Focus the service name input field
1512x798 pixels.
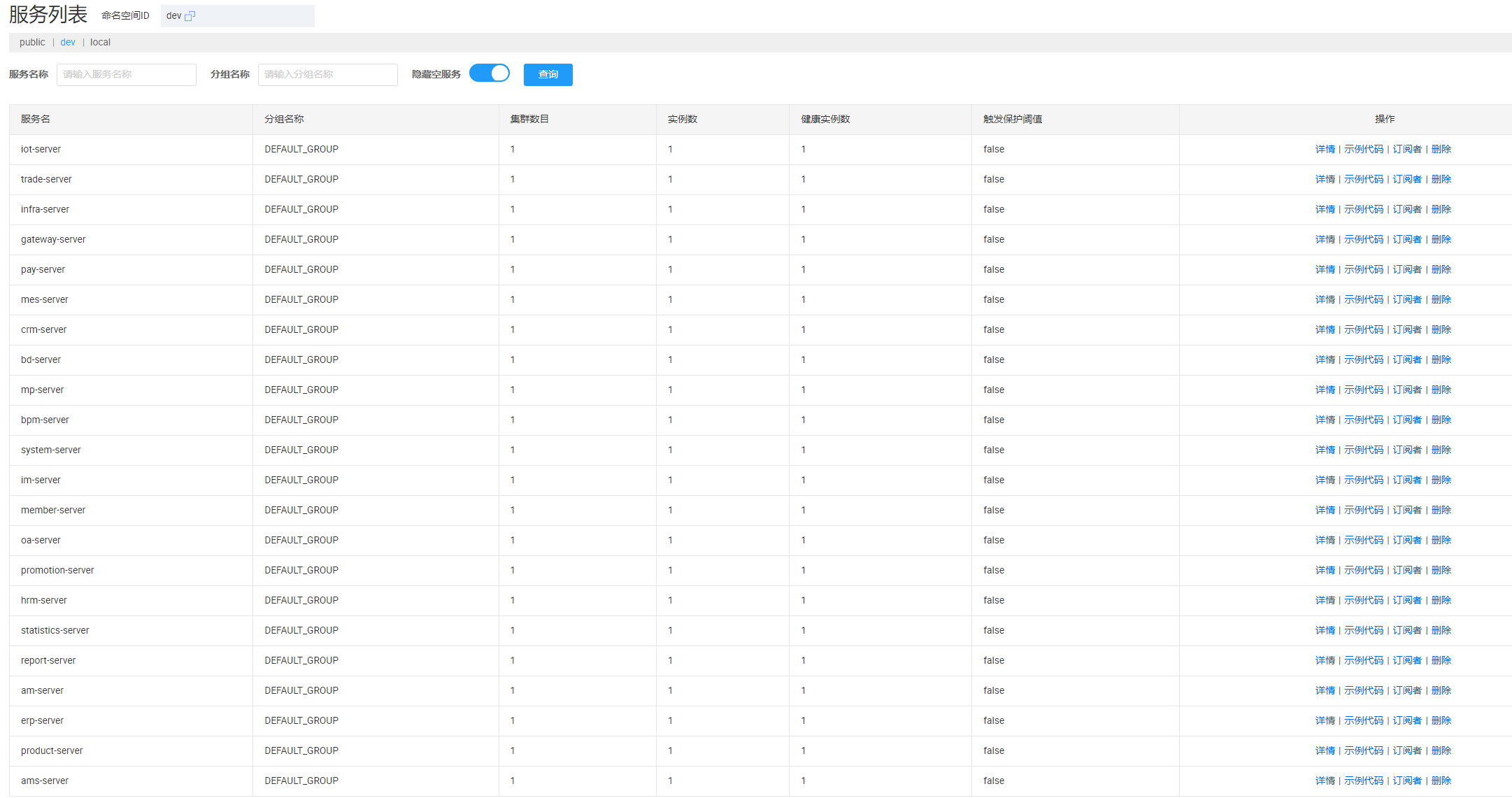tap(127, 75)
